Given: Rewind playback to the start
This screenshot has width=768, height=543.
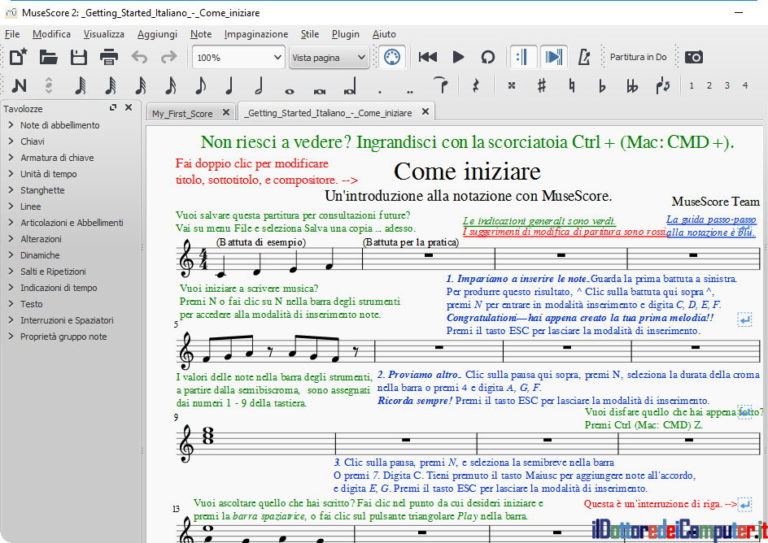Looking at the screenshot, I should tap(428, 57).
